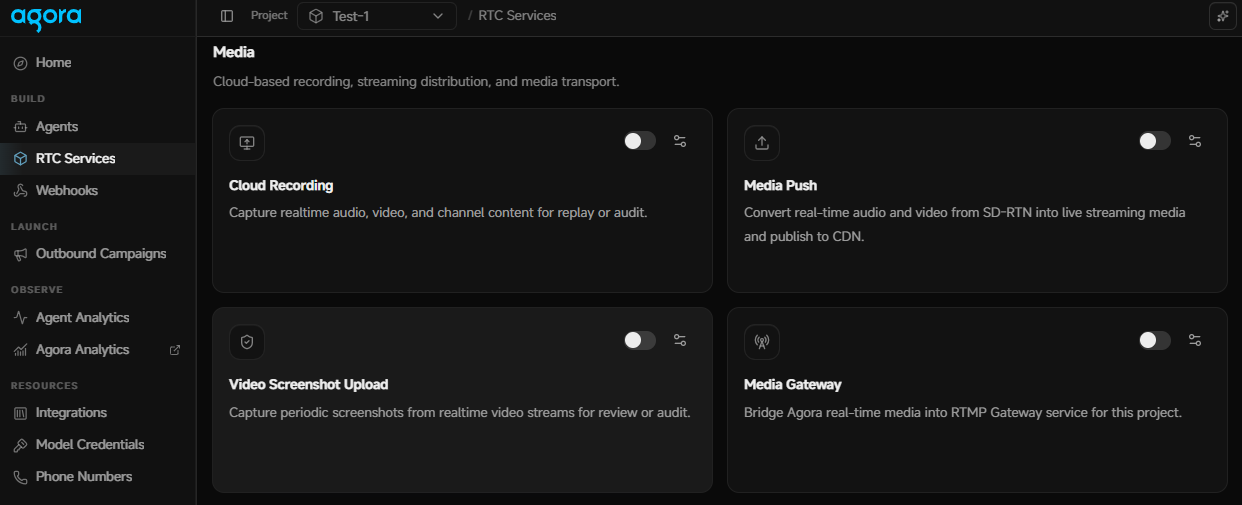Click the Video Screenshot Upload shield icon
Viewport: 1242px width, 505px height.
[x=247, y=341]
